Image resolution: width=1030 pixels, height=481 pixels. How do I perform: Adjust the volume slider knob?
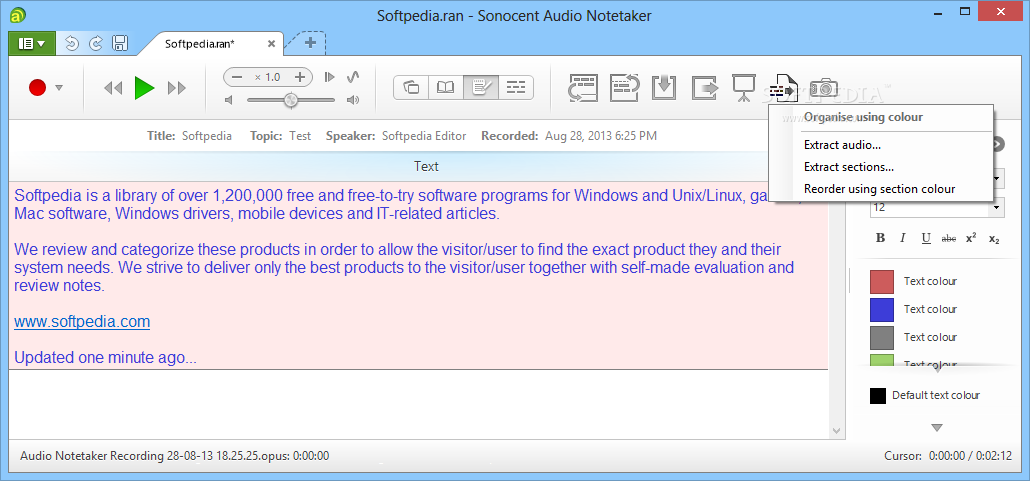290,100
